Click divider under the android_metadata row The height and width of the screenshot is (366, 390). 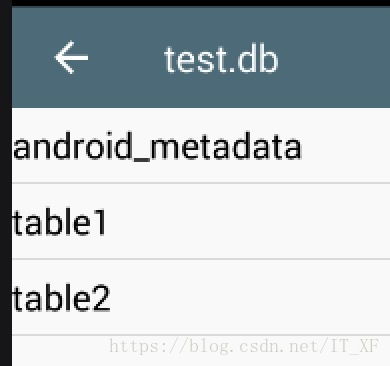[201, 183]
